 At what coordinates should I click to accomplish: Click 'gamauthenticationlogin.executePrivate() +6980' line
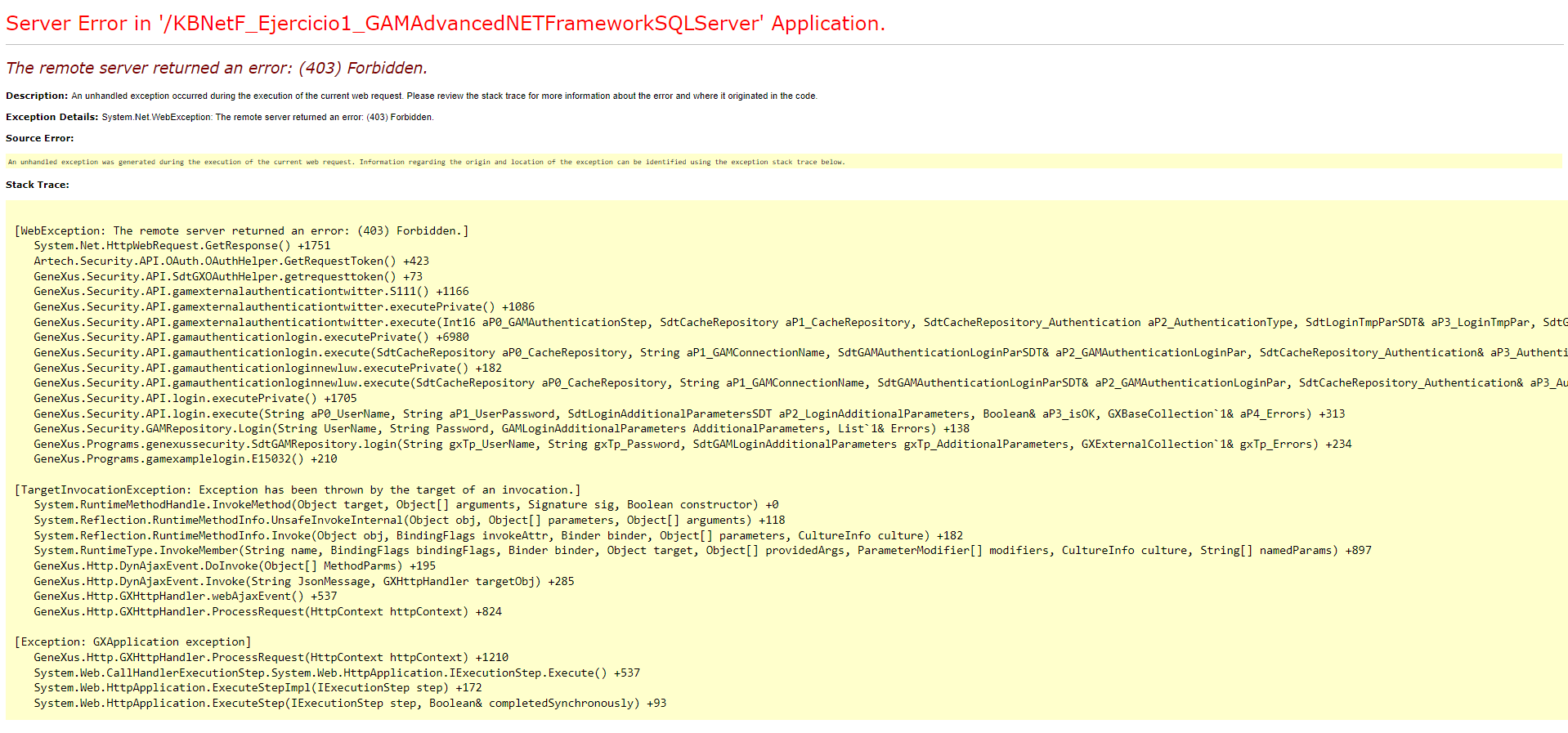coord(251,337)
